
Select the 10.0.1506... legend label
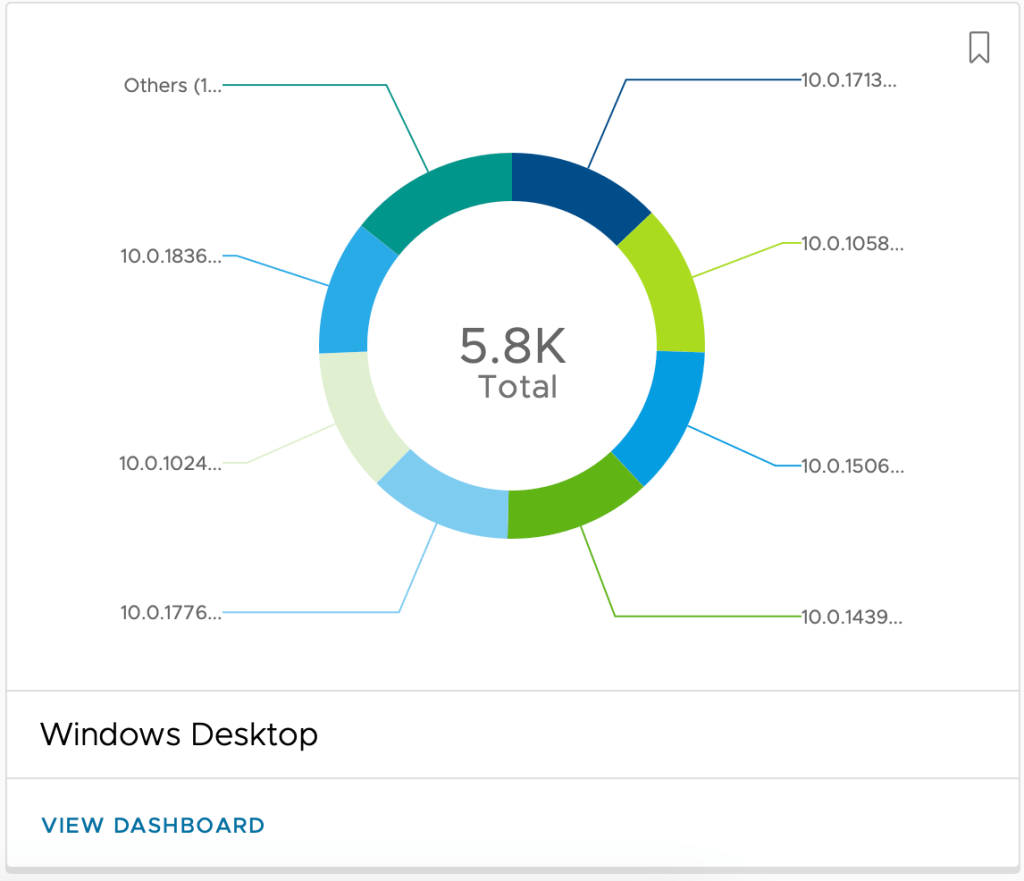(852, 466)
